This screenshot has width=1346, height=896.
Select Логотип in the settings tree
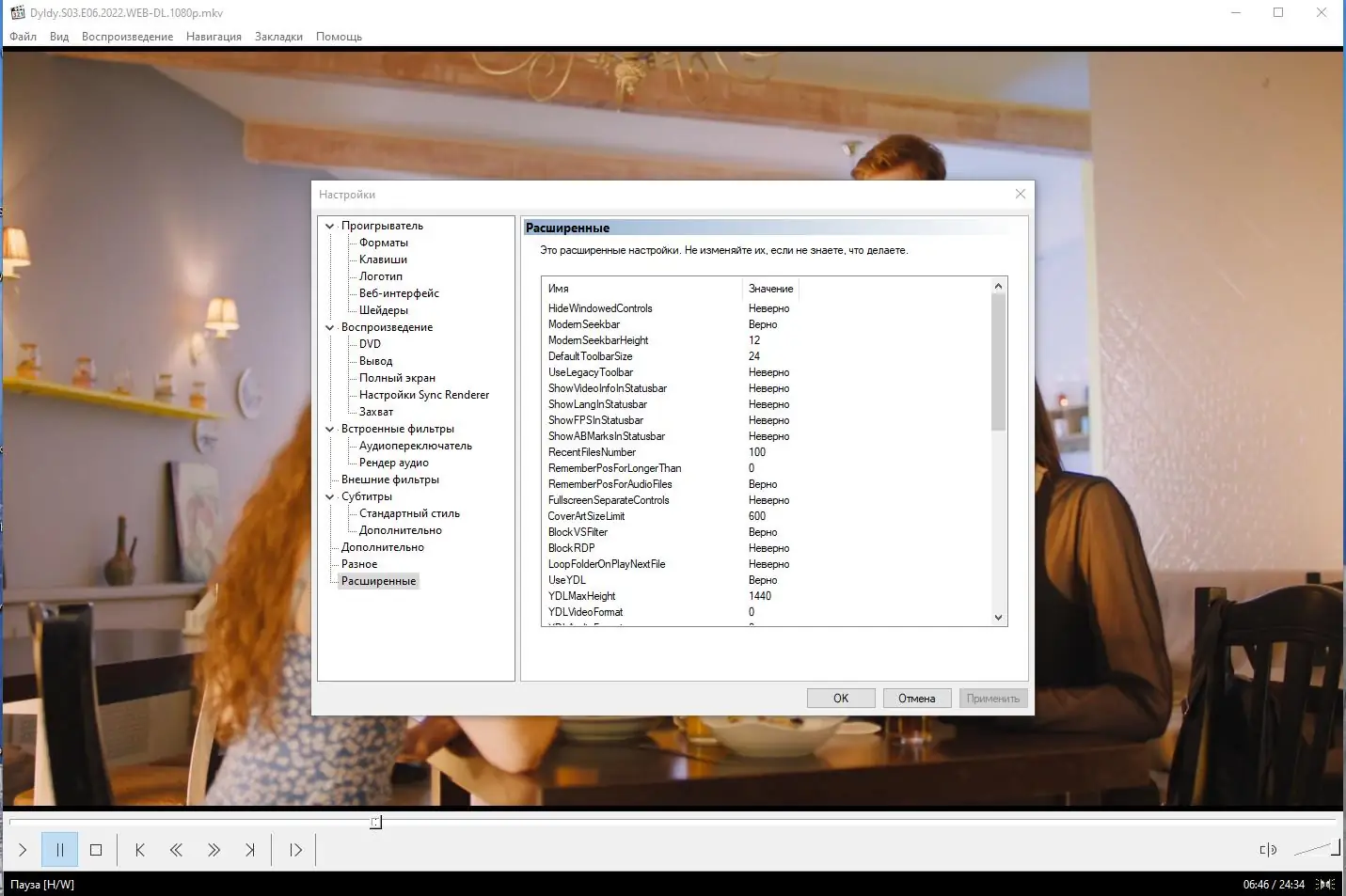click(381, 276)
